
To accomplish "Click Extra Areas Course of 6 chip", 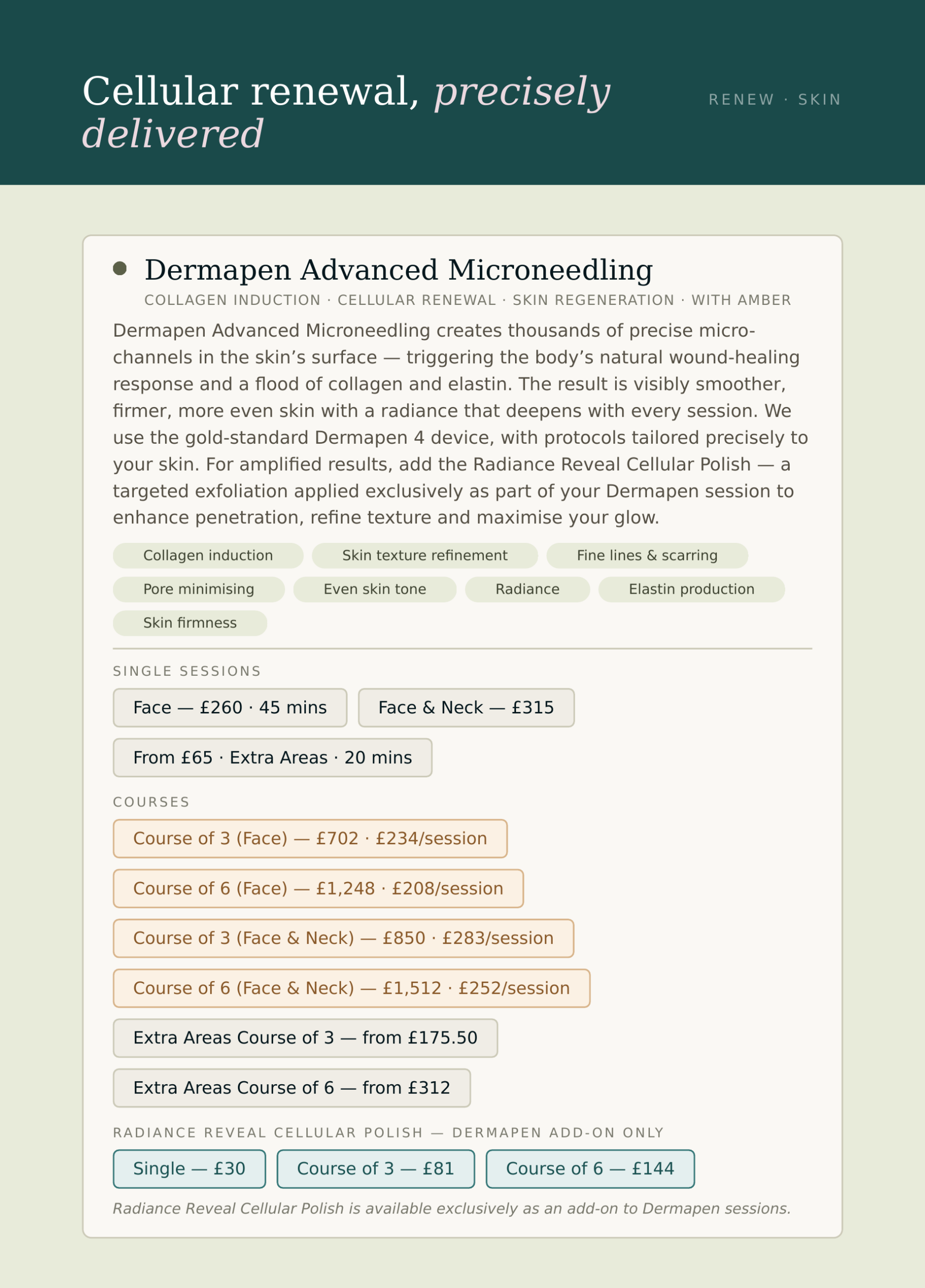I will pos(292,1088).
